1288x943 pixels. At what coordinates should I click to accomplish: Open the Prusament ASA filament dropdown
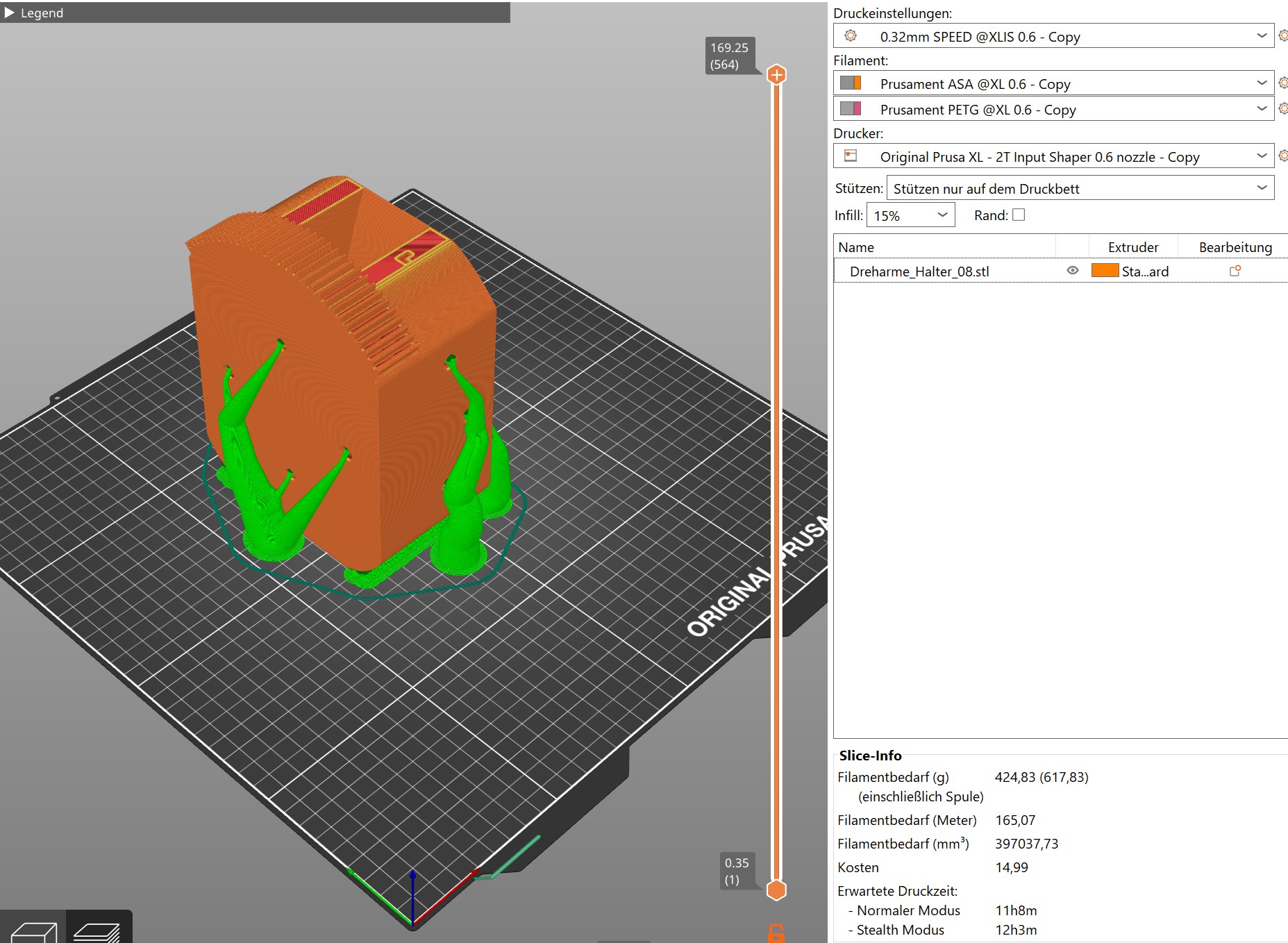(1262, 83)
